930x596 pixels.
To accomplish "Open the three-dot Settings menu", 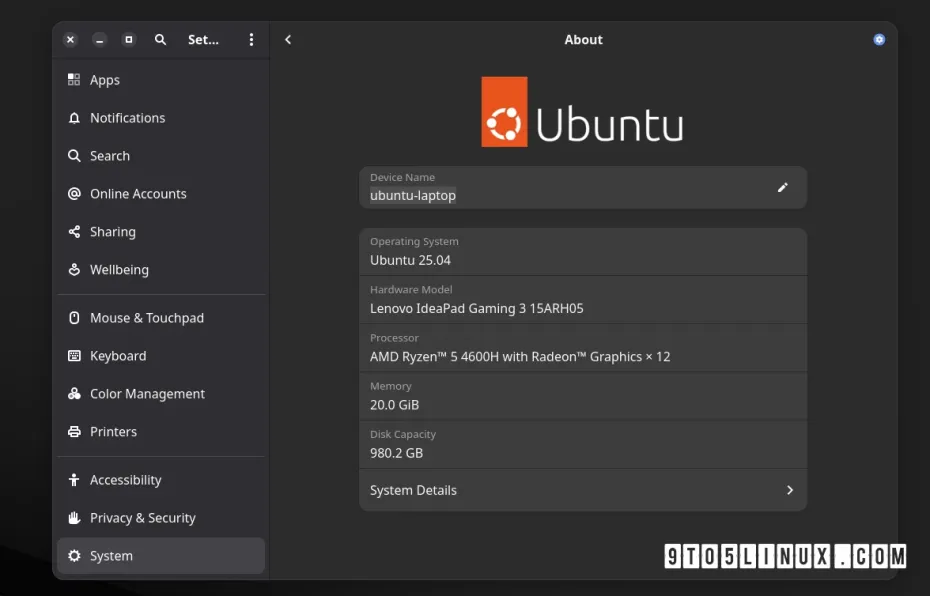I will [x=251, y=40].
